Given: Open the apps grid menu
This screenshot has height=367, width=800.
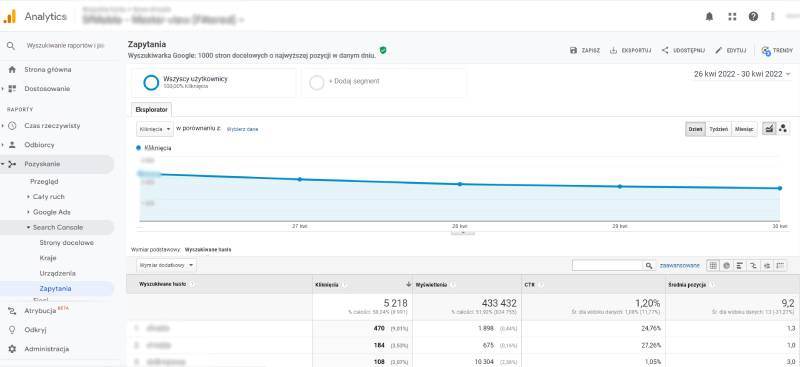Looking at the screenshot, I should point(732,16).
